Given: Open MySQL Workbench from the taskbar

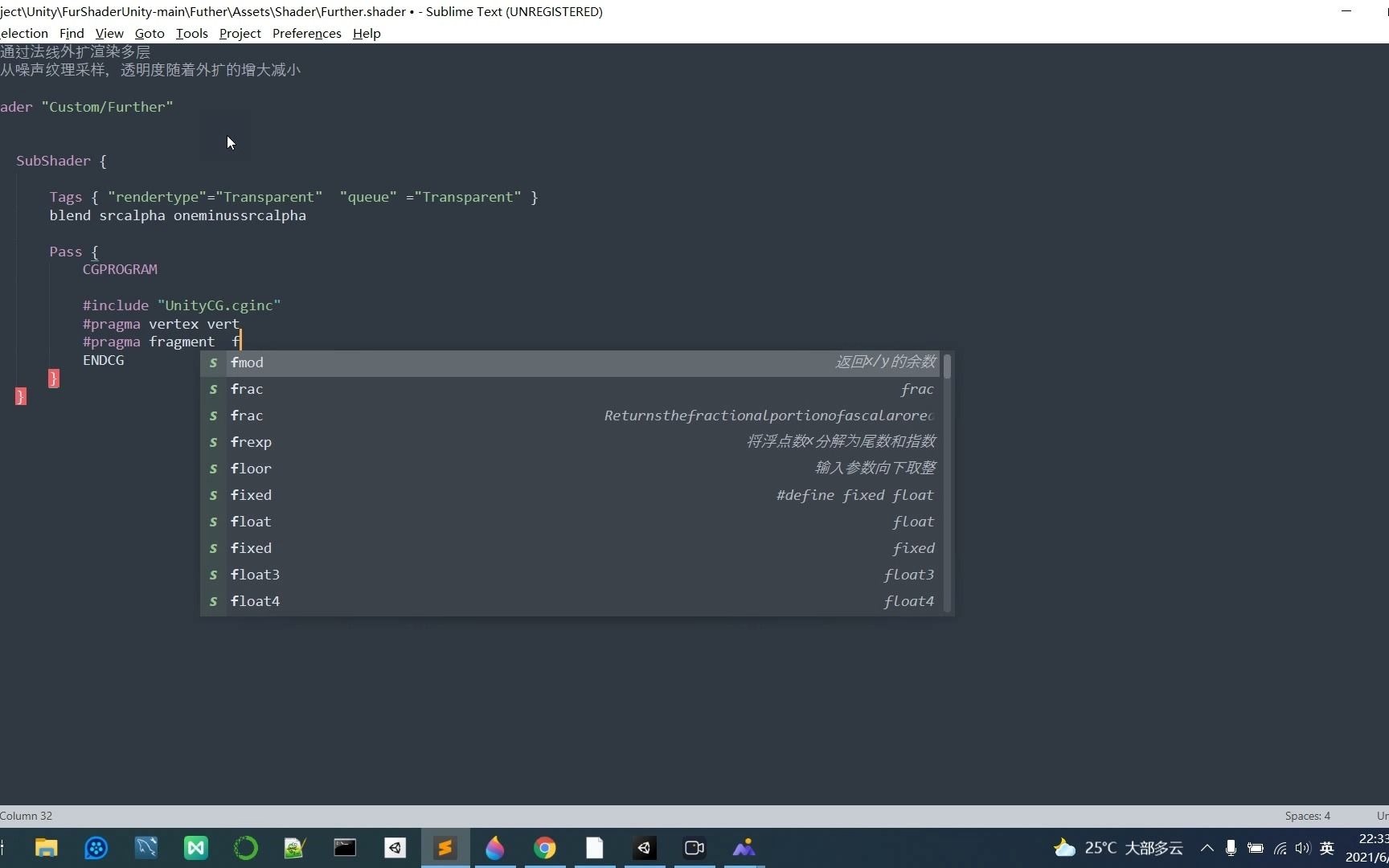Looking at the screenshot, I should pyautogui.click(x=145, y=848).
